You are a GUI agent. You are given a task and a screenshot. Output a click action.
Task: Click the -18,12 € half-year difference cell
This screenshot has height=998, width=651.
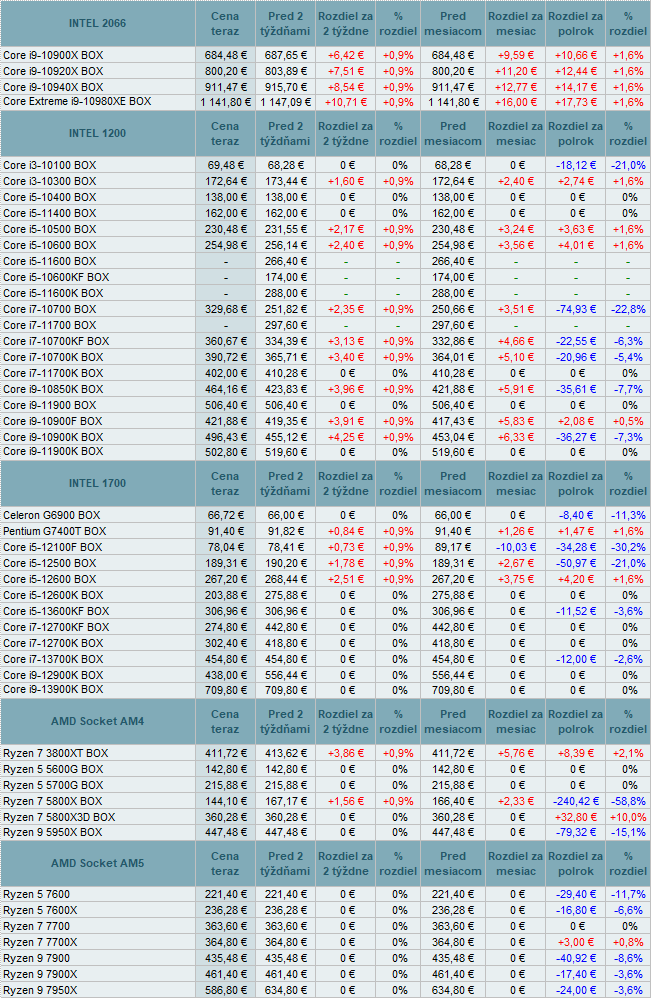click(x=575, y=165)
